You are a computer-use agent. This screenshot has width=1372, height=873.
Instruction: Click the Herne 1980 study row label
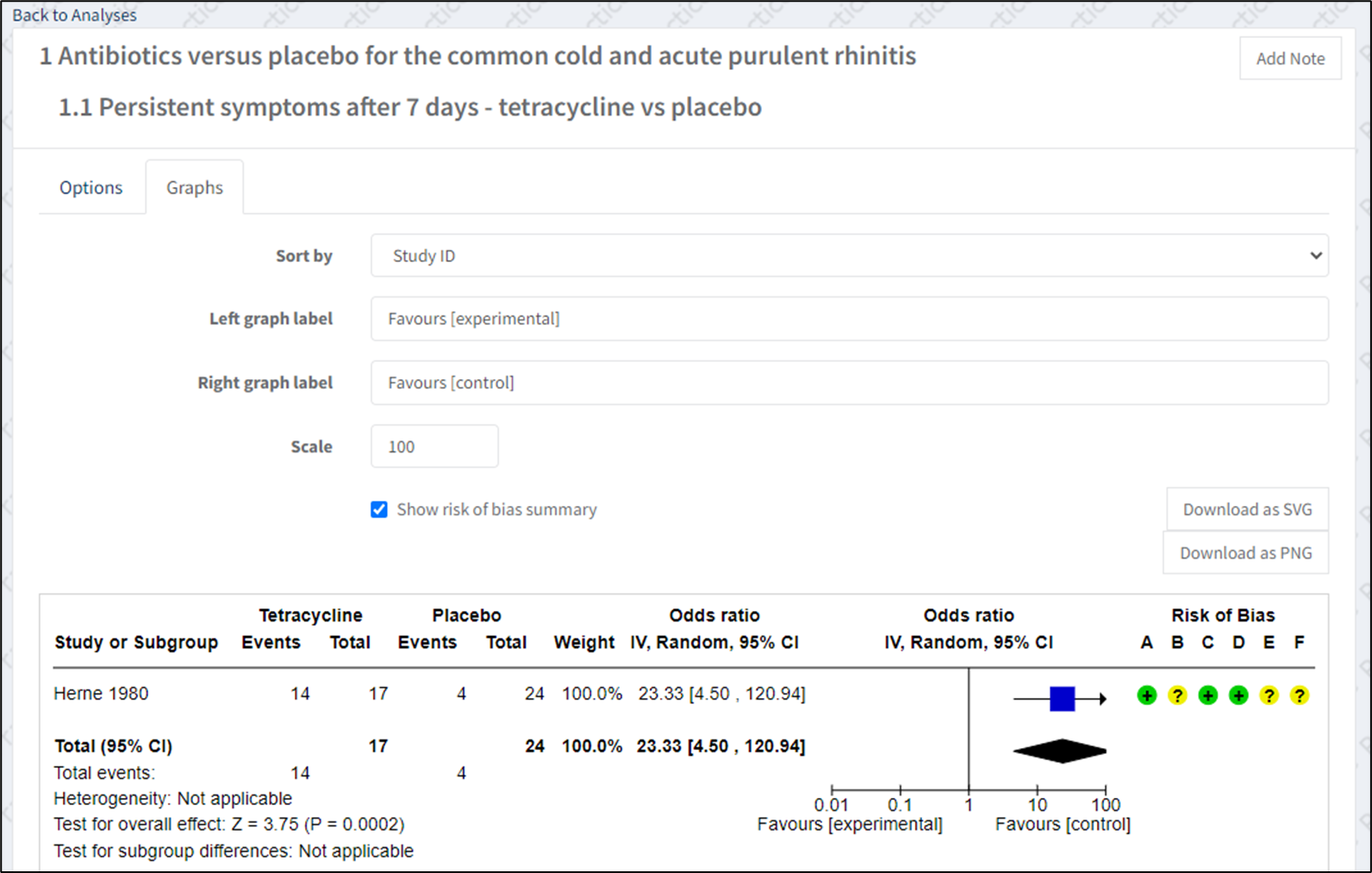101,694
